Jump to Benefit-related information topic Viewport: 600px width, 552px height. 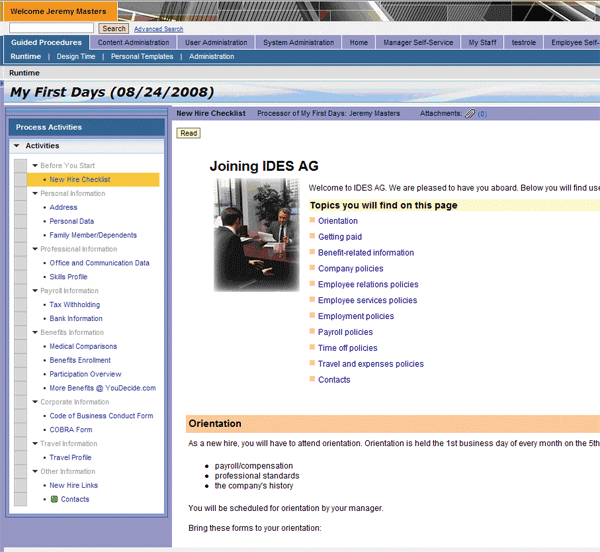[x=366, y=253]
